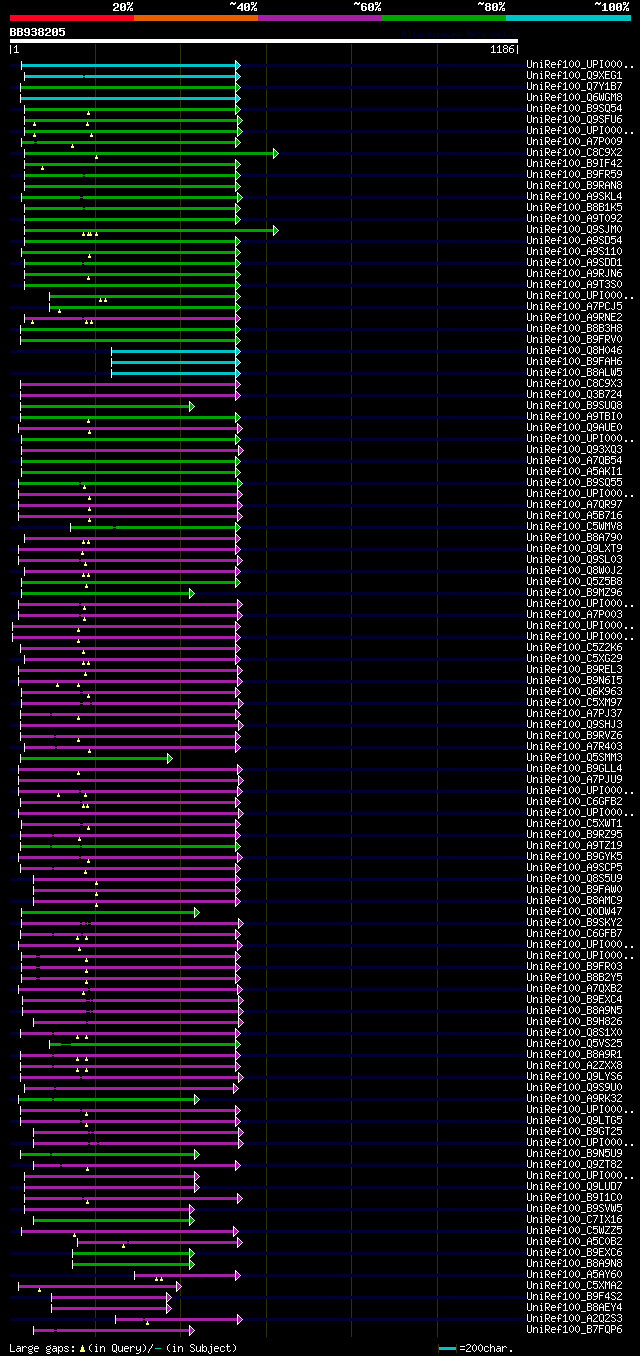The width and height of the screenshot is (640, 1356).
Task: Select label UniRef100_Q9SJM0
Action: (x=574, y=230)
